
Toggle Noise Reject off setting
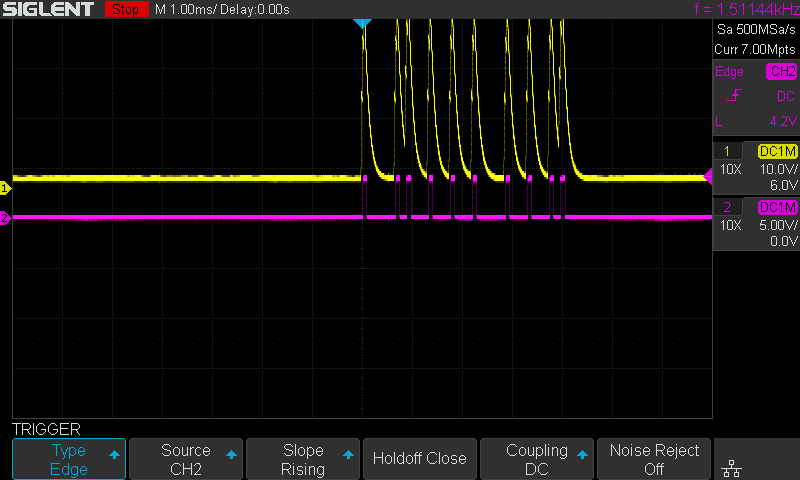(654, 459)
